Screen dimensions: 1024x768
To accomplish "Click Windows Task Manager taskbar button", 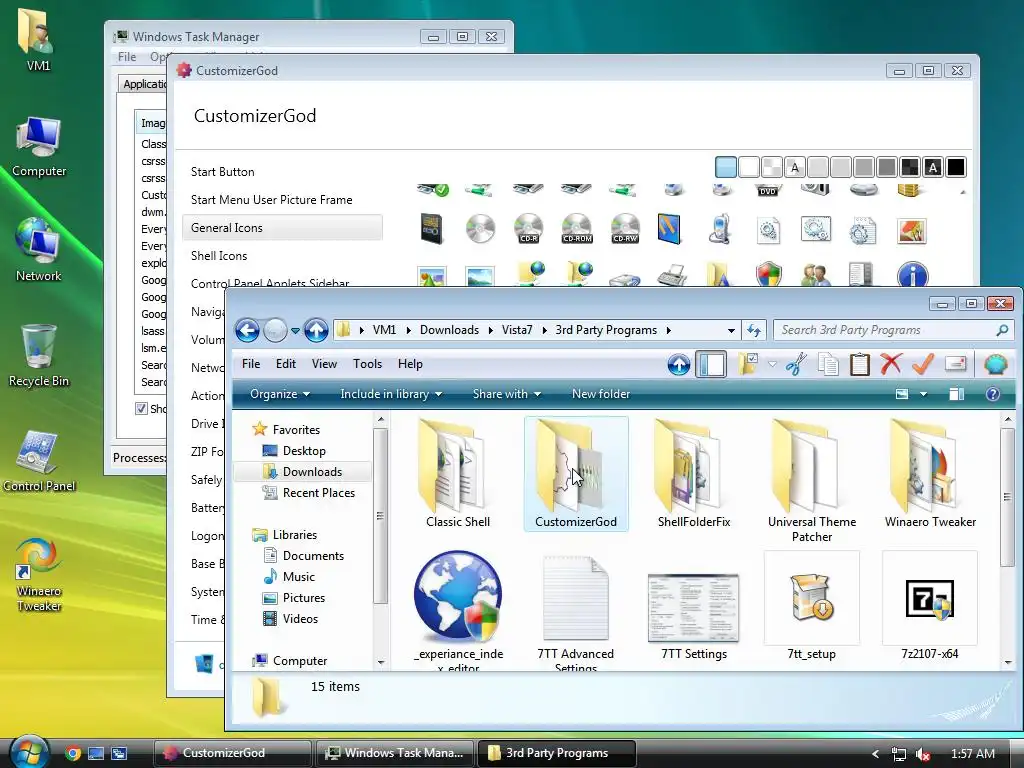I will [395, 753].
